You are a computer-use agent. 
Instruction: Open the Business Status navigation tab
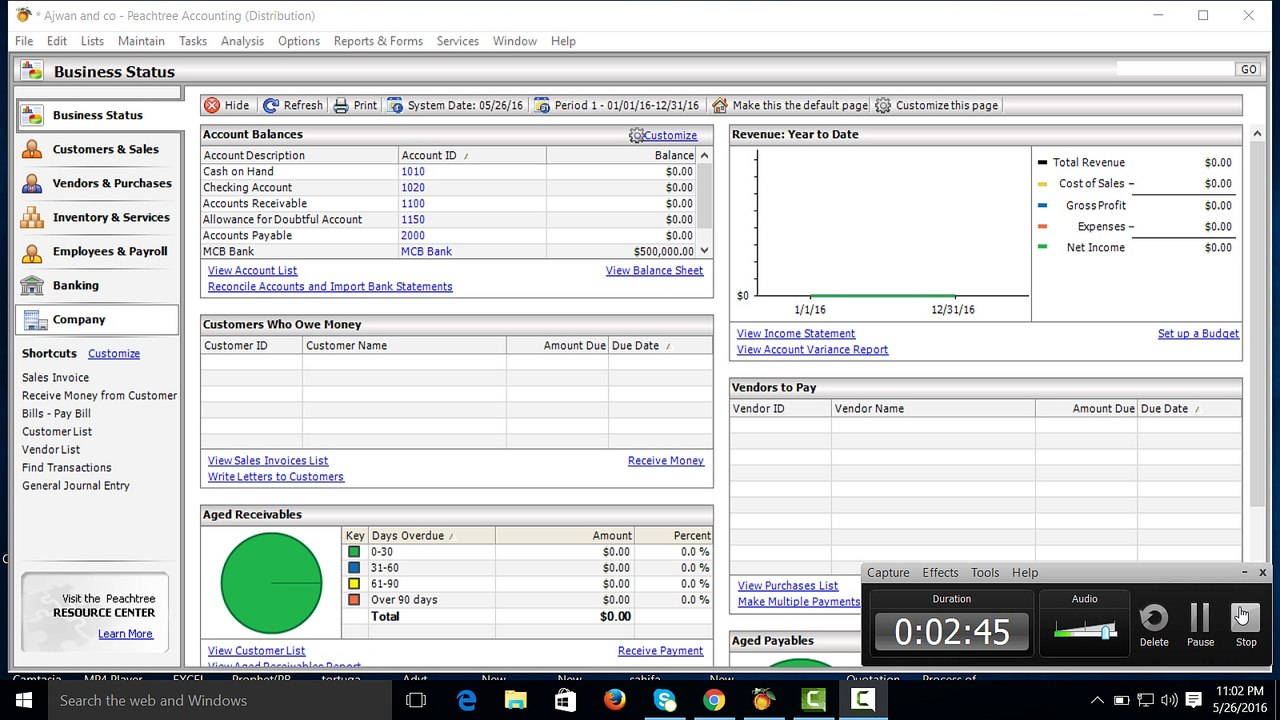tap(98, 115)
